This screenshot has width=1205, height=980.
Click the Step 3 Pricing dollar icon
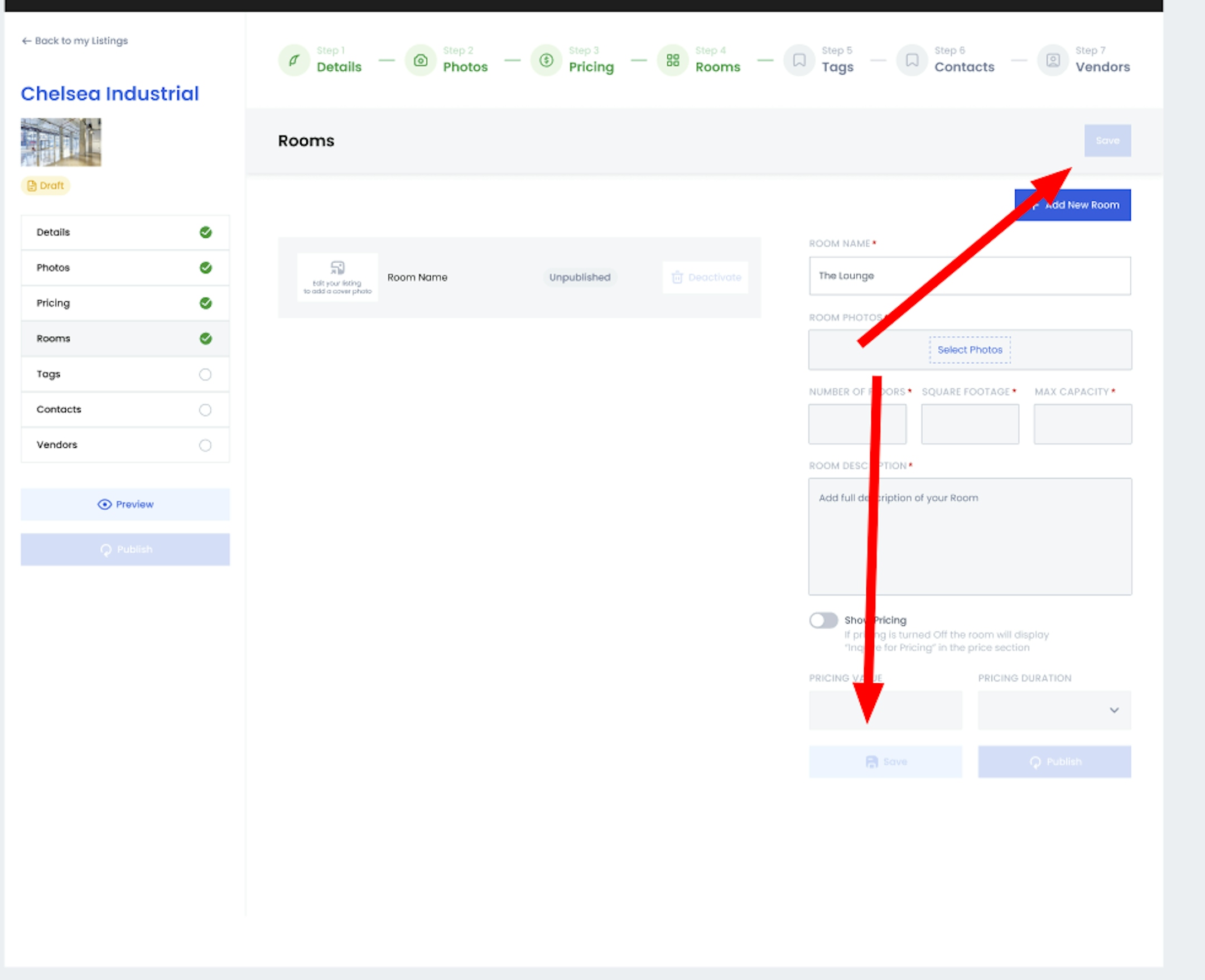(546, 60)
